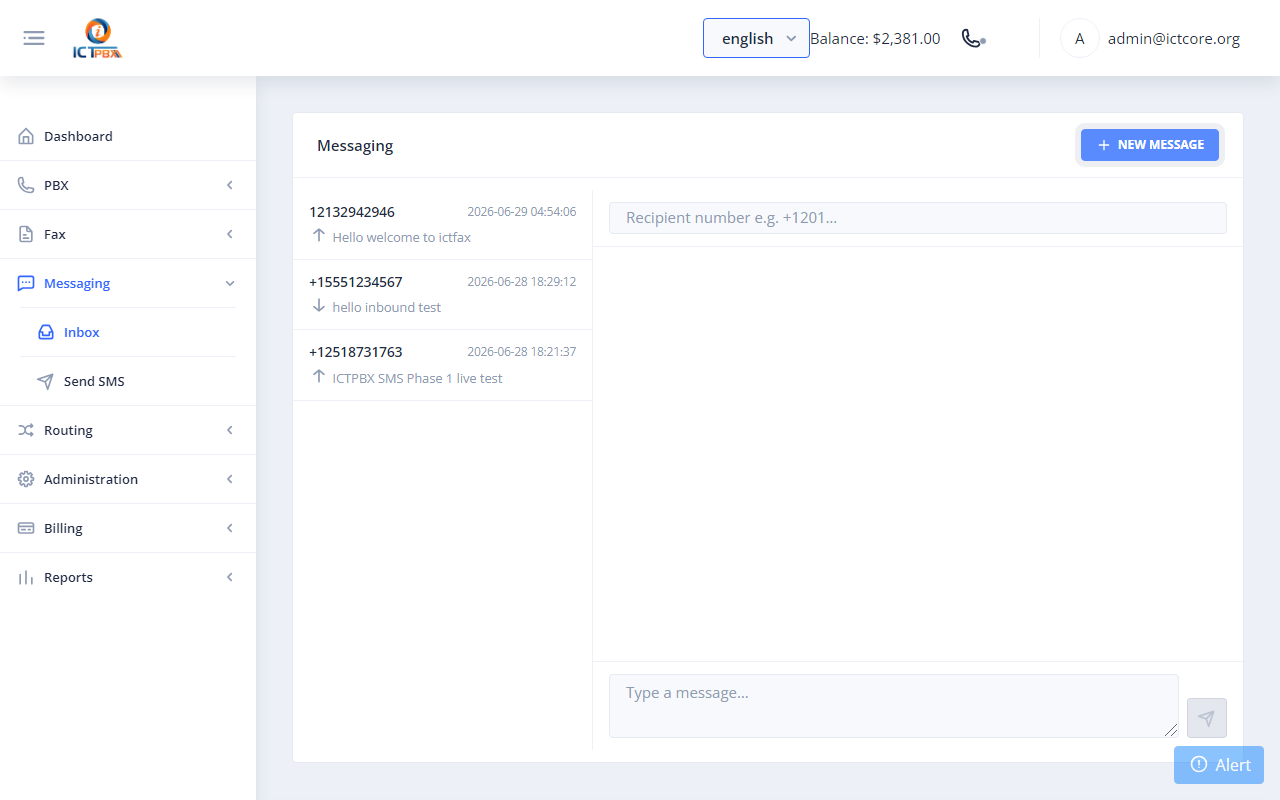Click the Reports bar chart icon
Viewport: 1280px width, 800px height.
26,577
